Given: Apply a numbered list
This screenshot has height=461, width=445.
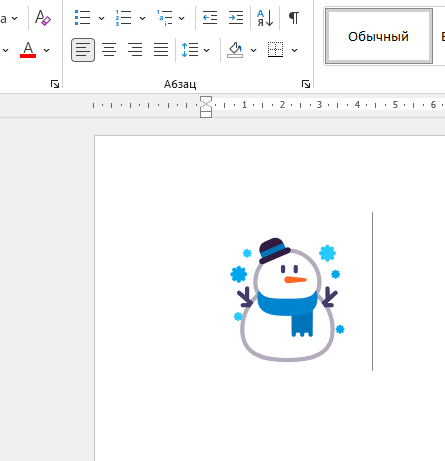Looking at the screenshot, I should pos(123,18).
